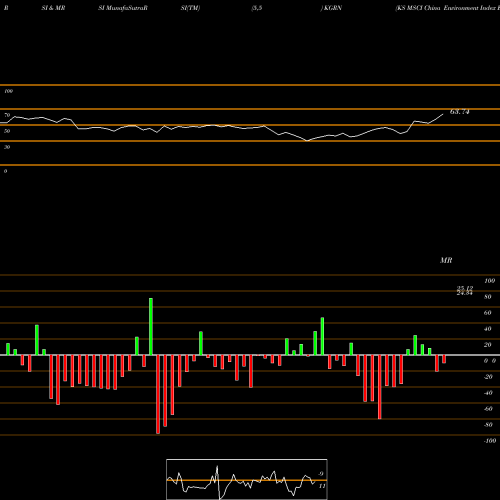Select the tallest green histogram bar
The width and height of the screenshot is (500, 500).
(x=151, y=326)
